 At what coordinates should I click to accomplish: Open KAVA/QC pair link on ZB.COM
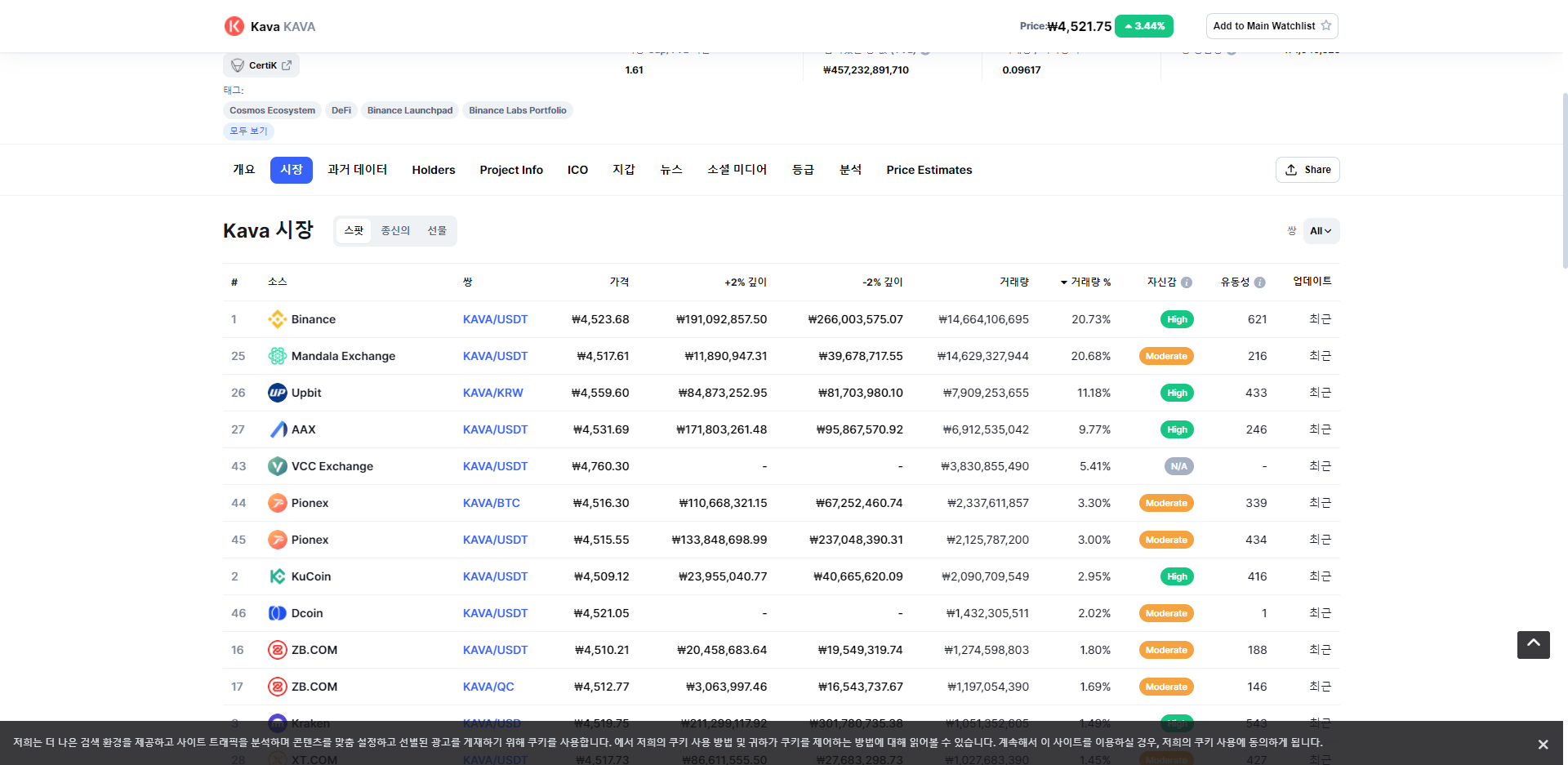(x=488, y=687)
